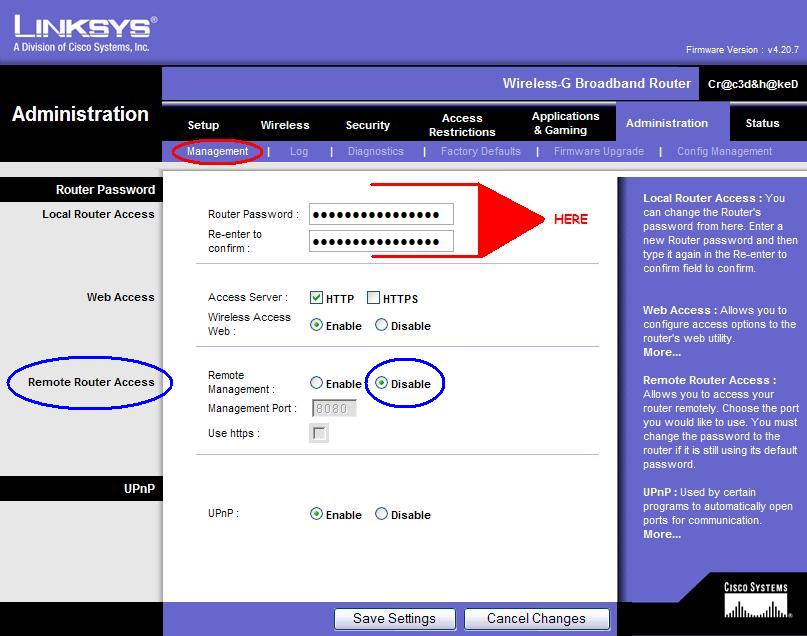Toggle the Use https checkbox

point(319,433)
